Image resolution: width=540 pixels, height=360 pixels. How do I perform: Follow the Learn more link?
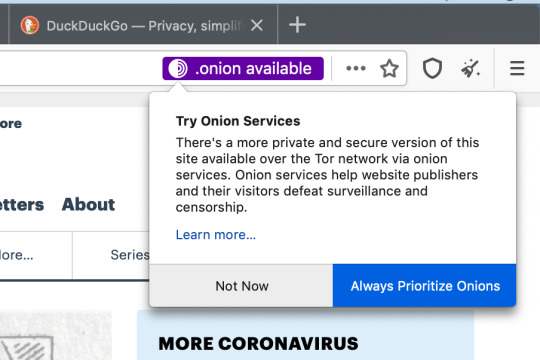click(216, 235)
